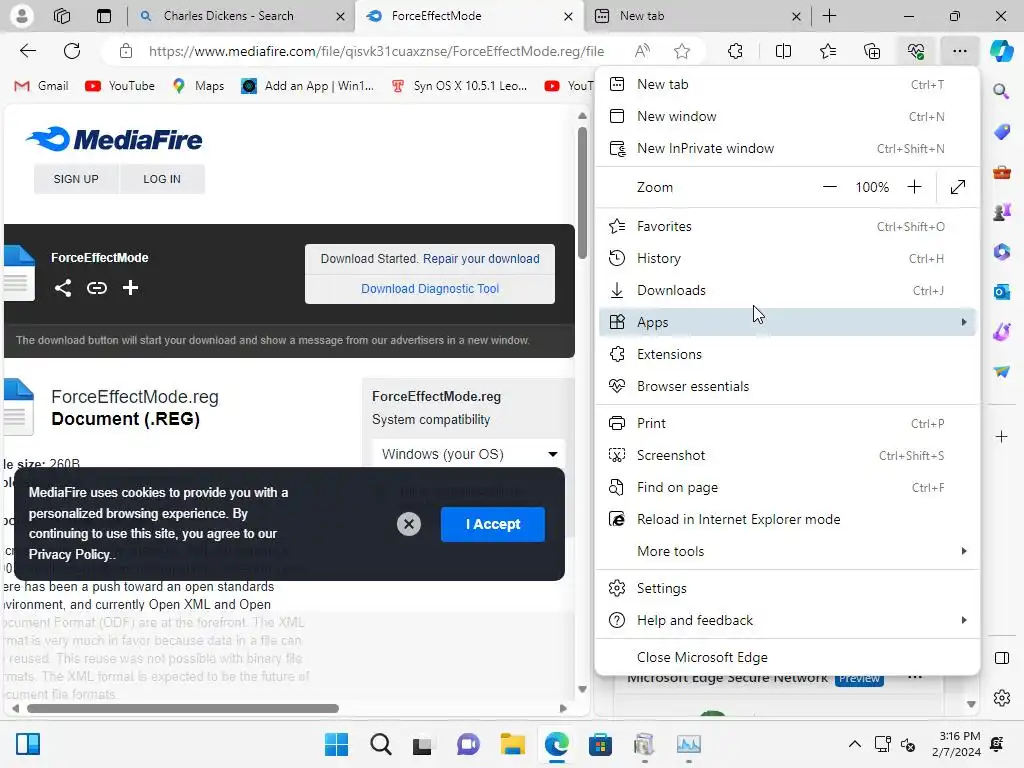The image size is (1024, 768).
Task: Click the page horizontal scrollbar thumb
Action: click(183, 709)
